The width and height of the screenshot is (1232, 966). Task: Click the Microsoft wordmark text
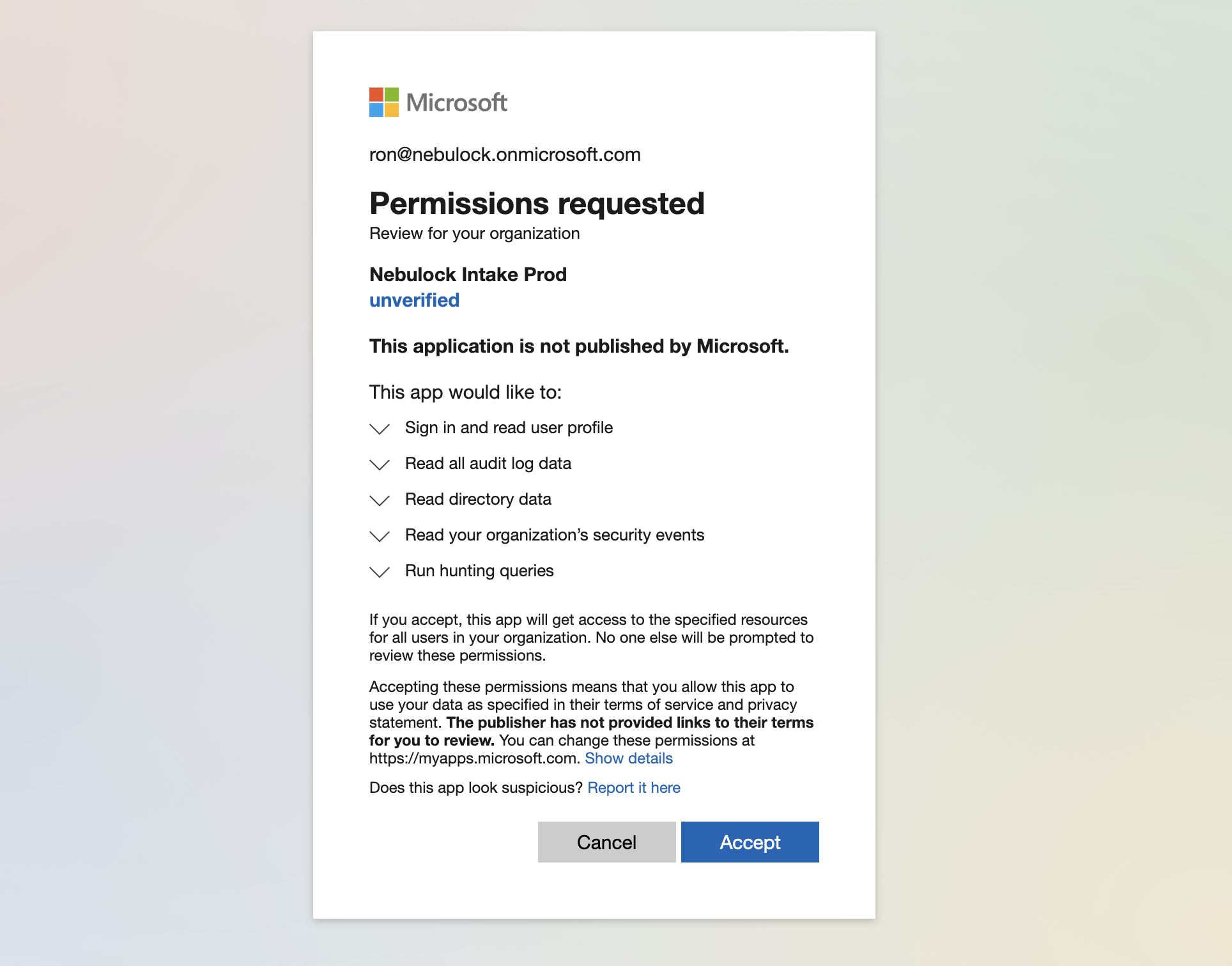[457, 102]
